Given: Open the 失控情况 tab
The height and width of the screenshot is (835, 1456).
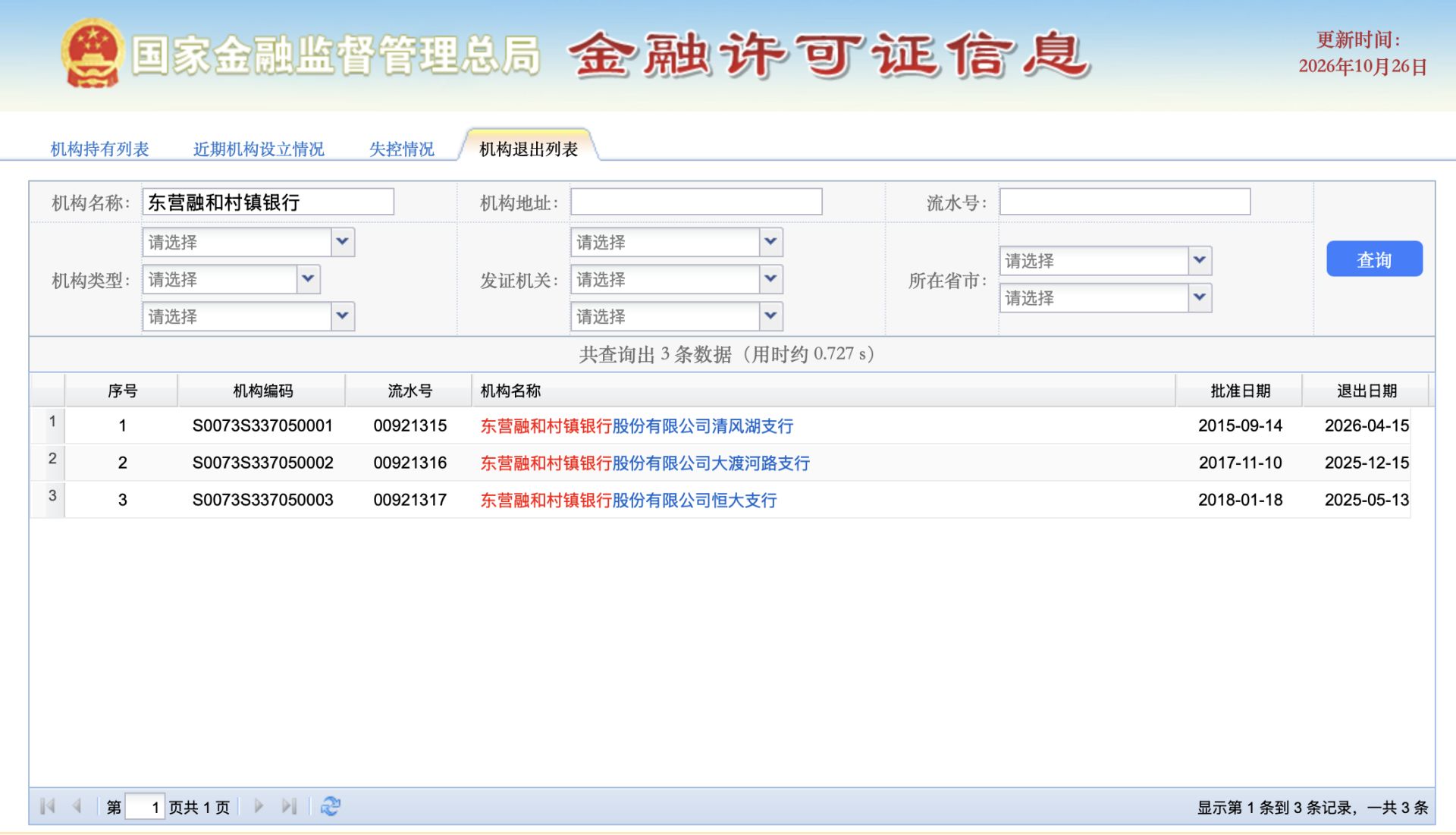Looking at the screenshot, I should coord(402,149).
